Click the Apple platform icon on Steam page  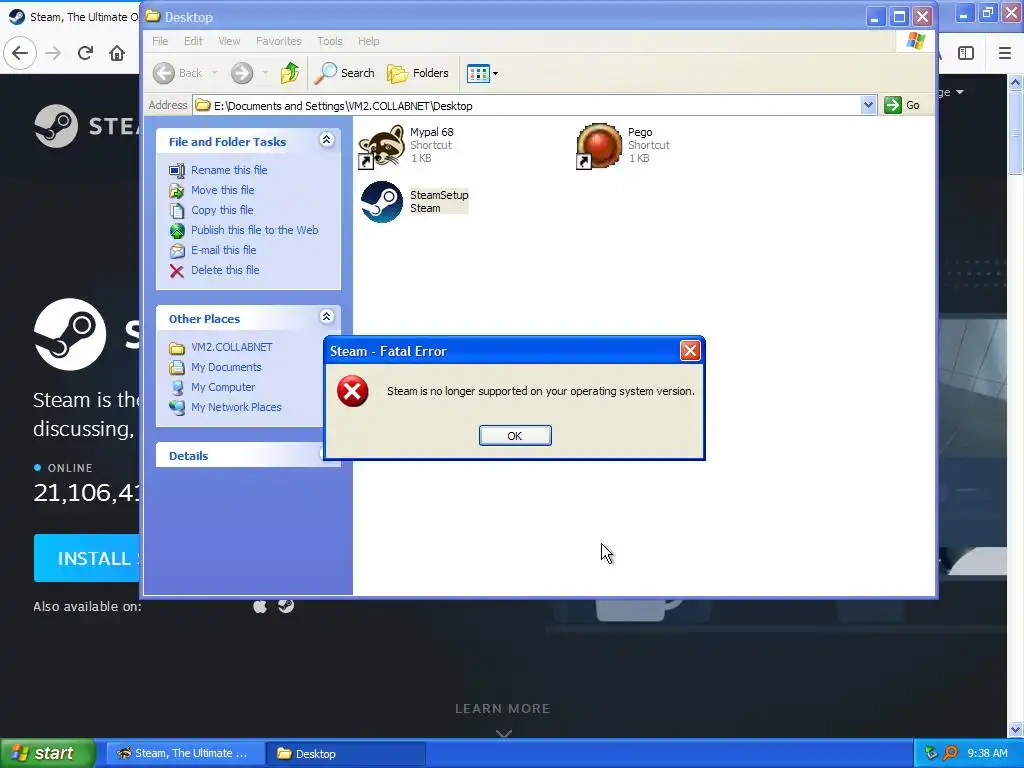(x=260, y=606)
